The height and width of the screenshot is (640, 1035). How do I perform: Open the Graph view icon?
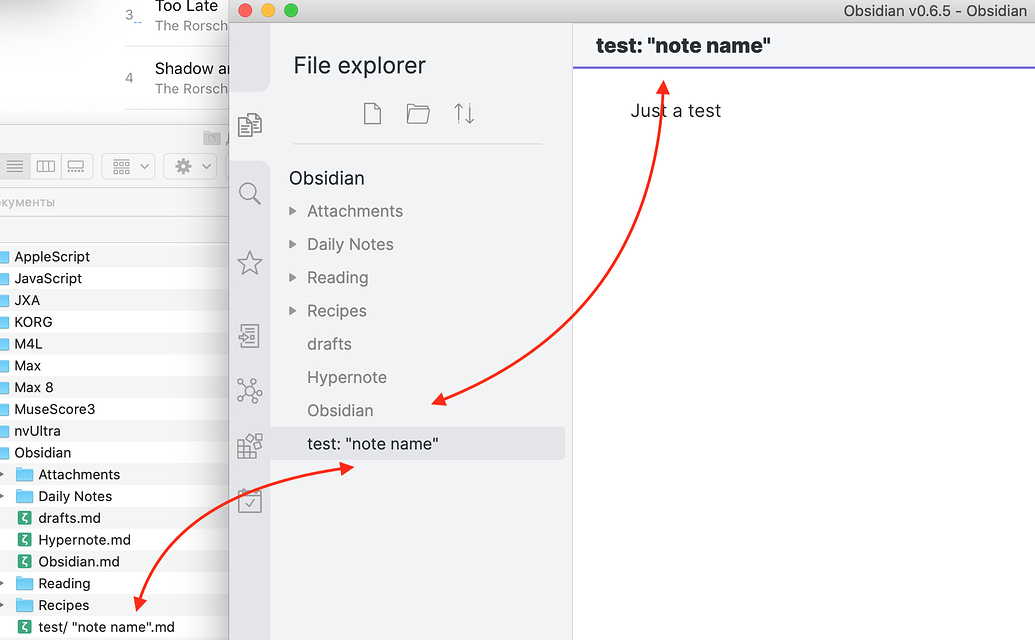[x=249, y=390]
